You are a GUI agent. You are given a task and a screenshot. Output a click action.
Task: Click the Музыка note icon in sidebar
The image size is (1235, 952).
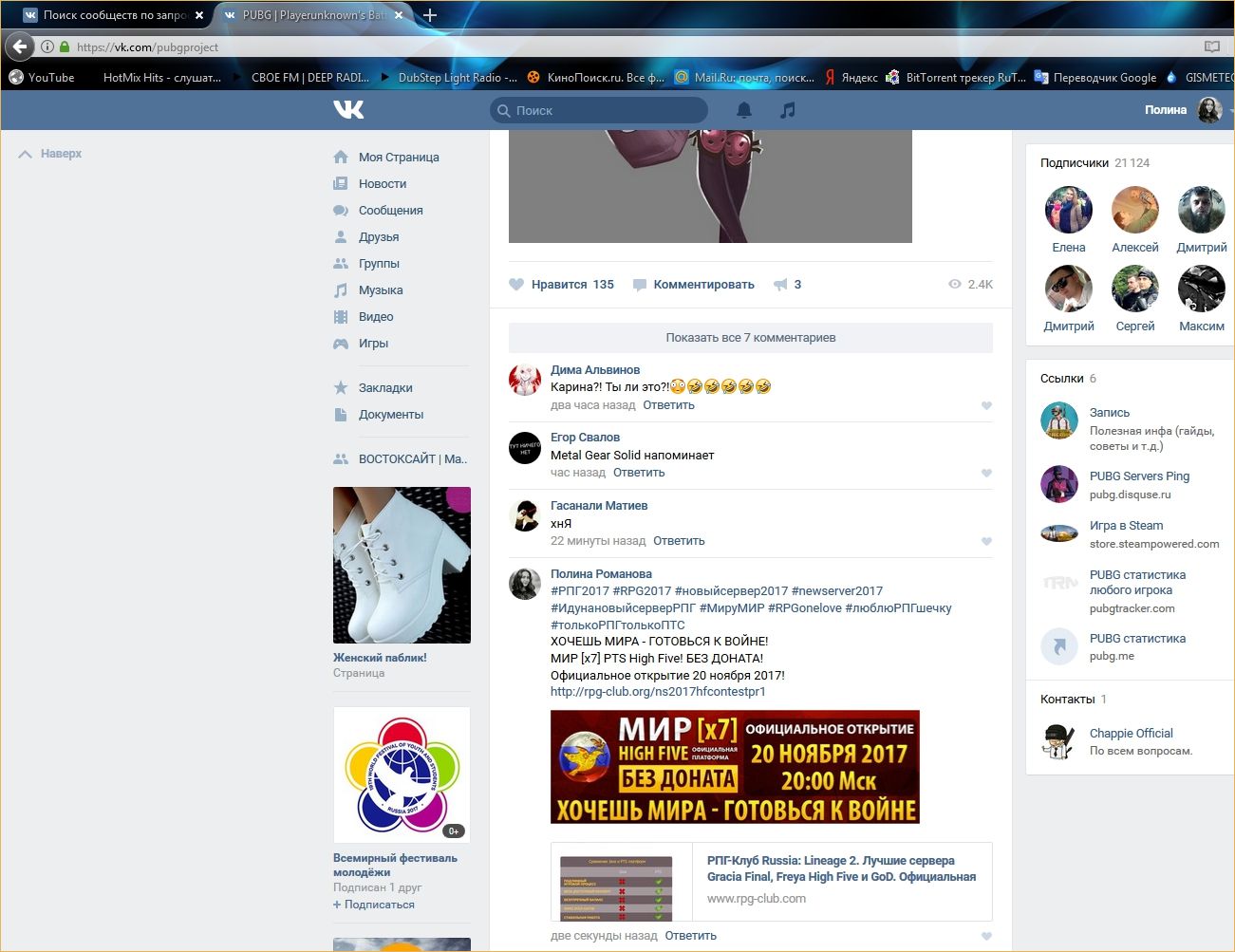coord(341,289)
